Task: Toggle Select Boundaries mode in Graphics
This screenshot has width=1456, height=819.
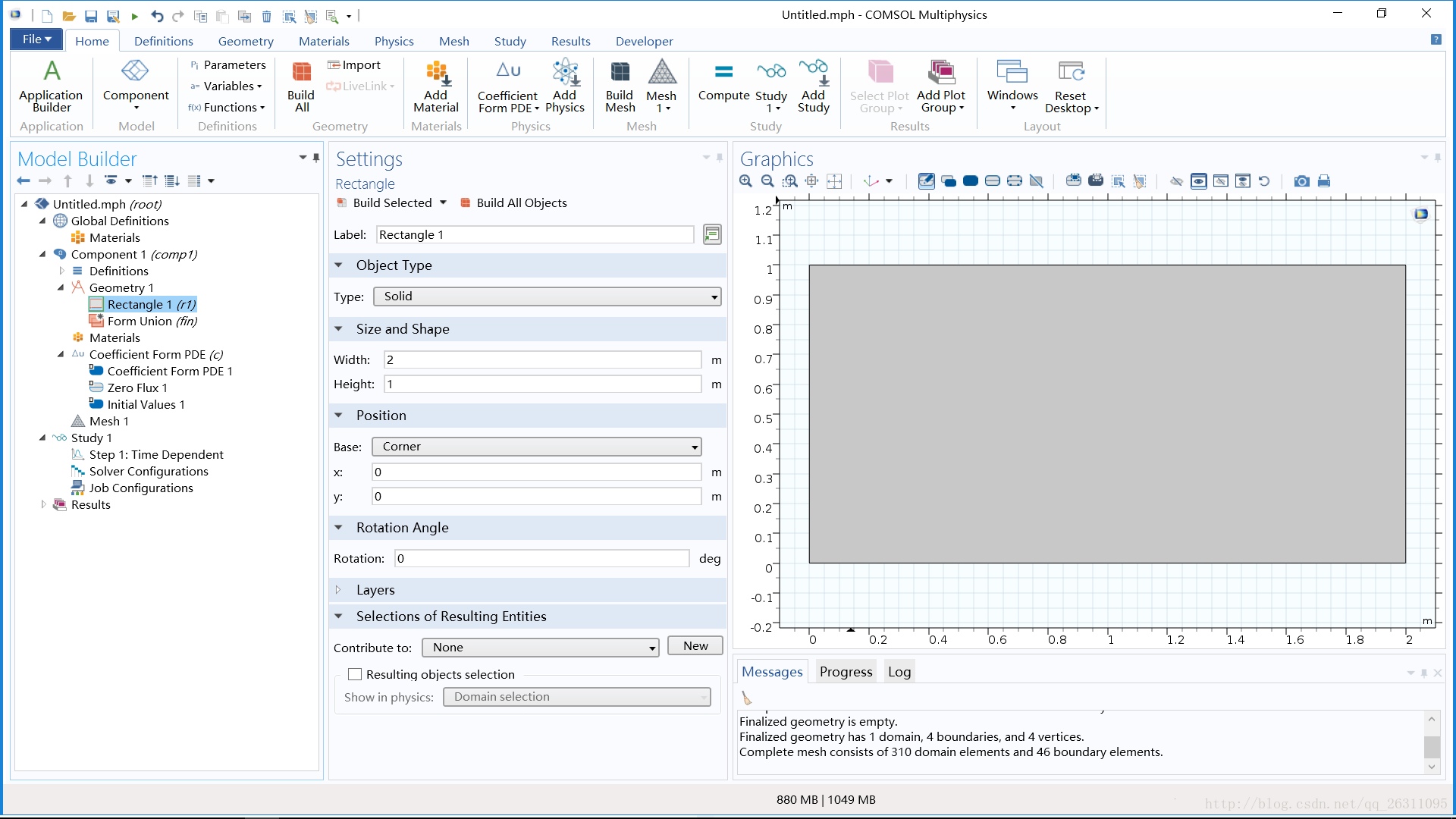Action: click(x=992, y=181)
